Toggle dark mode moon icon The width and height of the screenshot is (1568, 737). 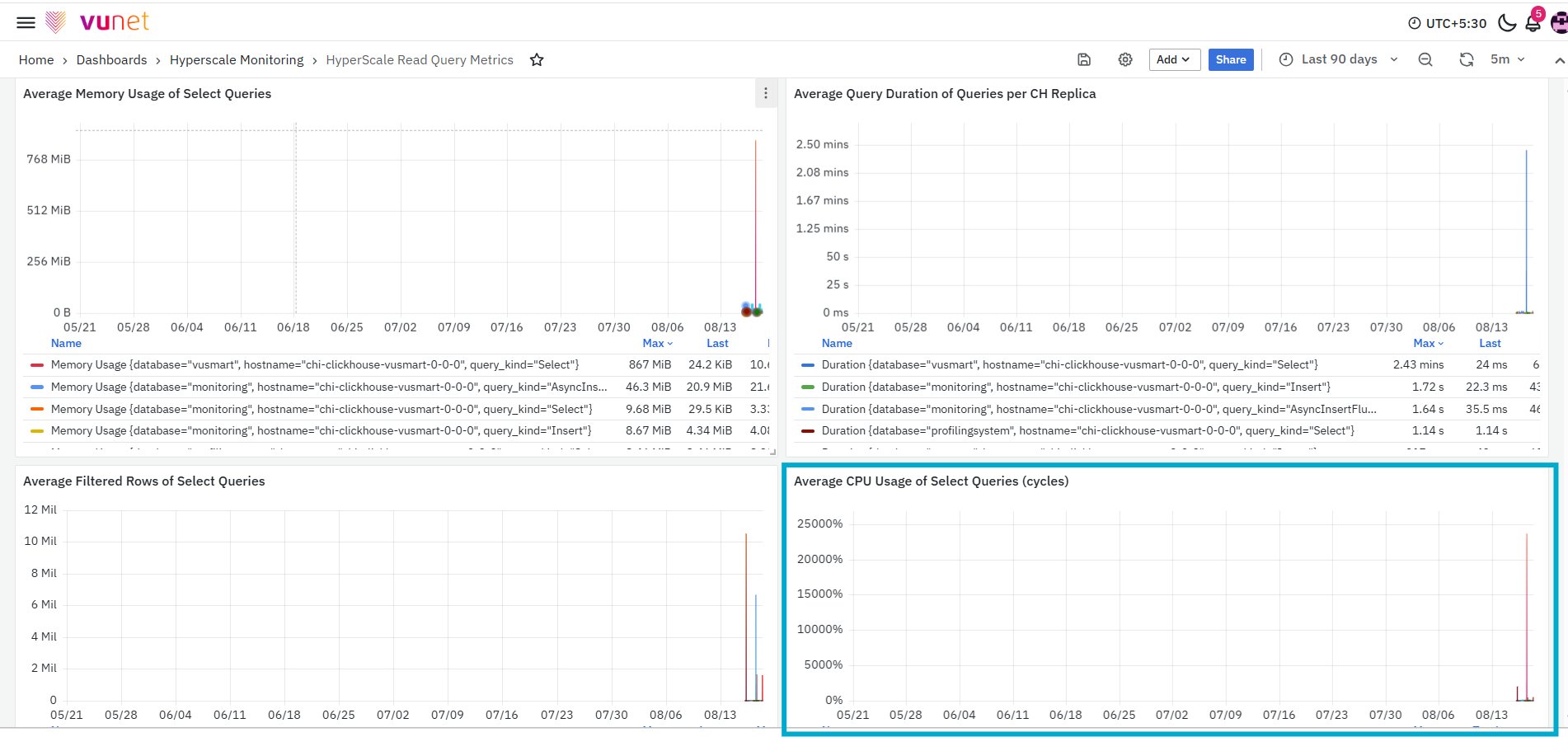pos(1507,22)
